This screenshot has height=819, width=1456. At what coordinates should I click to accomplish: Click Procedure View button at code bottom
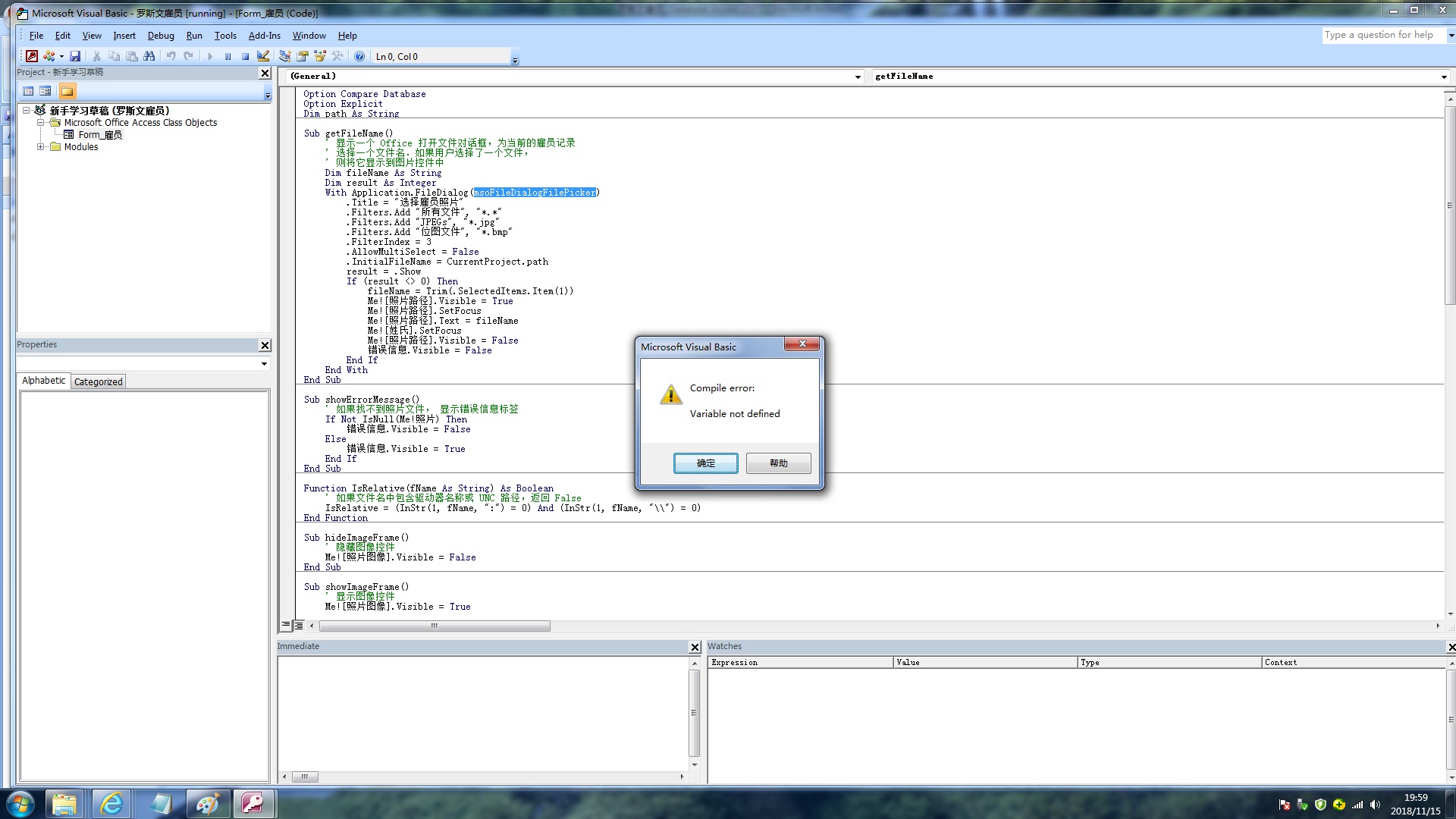click(286, 626)
